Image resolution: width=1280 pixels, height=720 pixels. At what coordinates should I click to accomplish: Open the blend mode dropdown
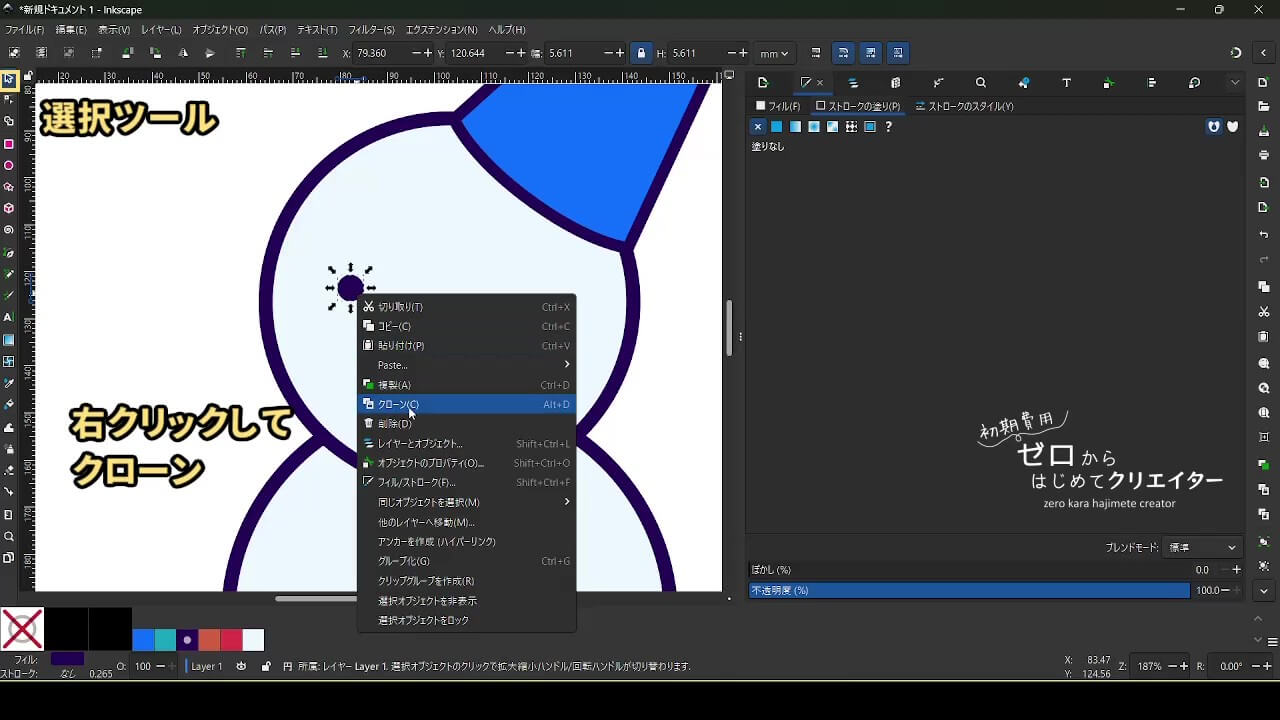(x=1204, y=547)
